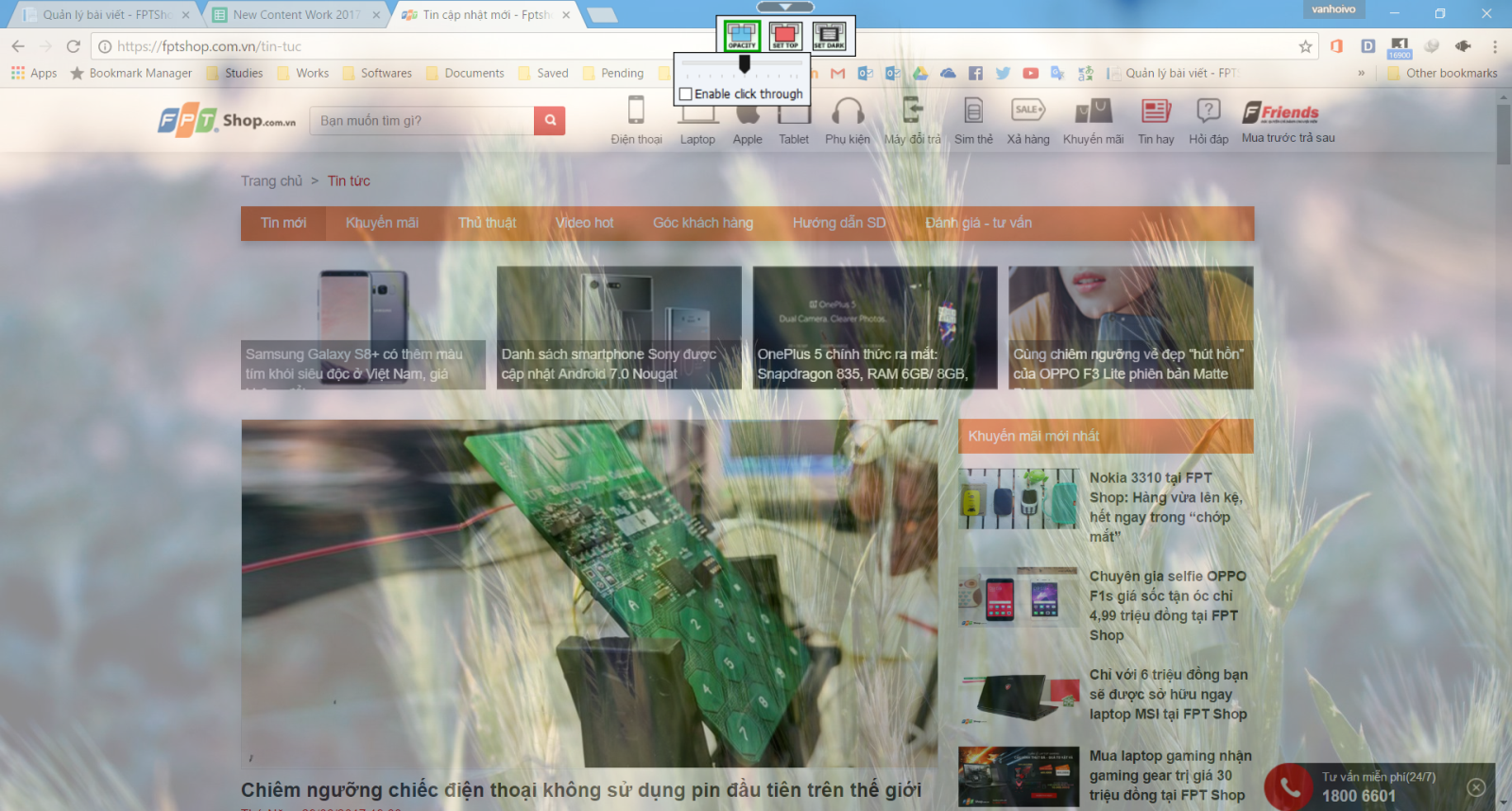Open the Saved bookmark folder
The height and width of the screenshot is (811, 1512).
pos(543,73)
